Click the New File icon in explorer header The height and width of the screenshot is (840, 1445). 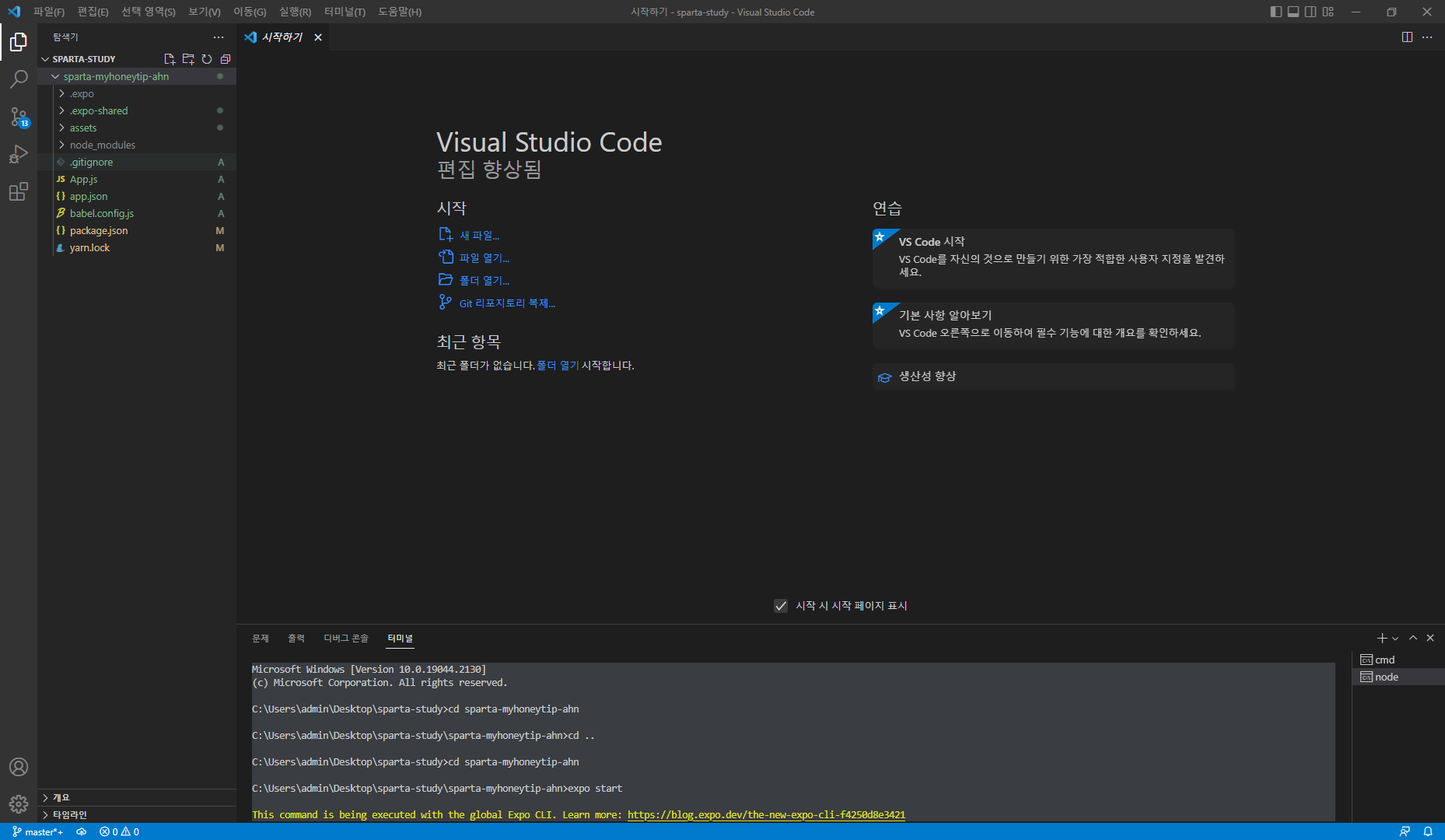pos(170,59)
